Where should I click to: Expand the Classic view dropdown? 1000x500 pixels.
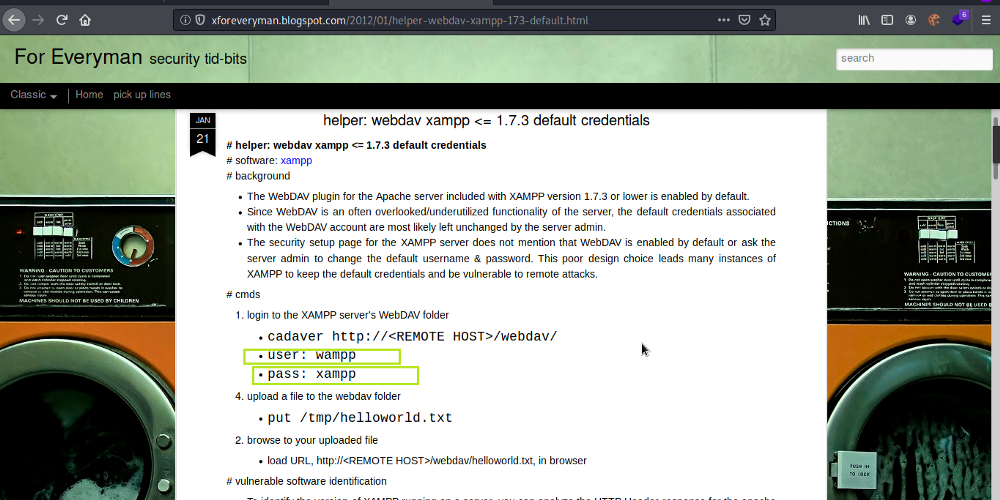pyautogui.click(x=34, y=94)
